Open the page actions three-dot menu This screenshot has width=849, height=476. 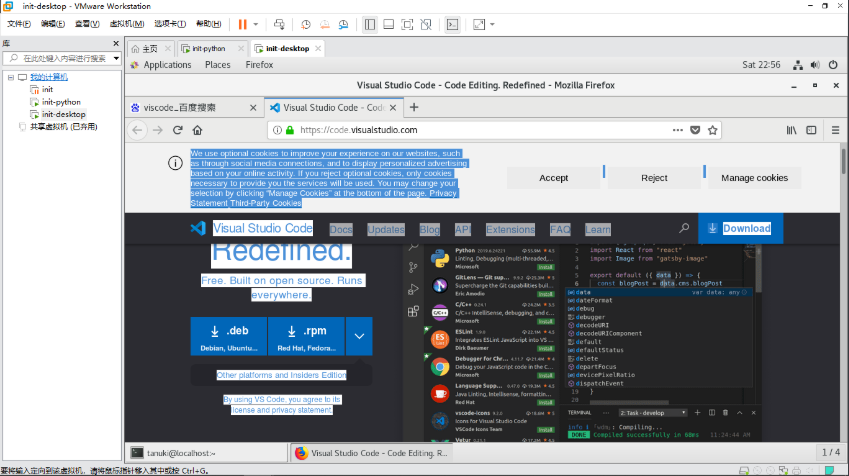click(677, 130)
